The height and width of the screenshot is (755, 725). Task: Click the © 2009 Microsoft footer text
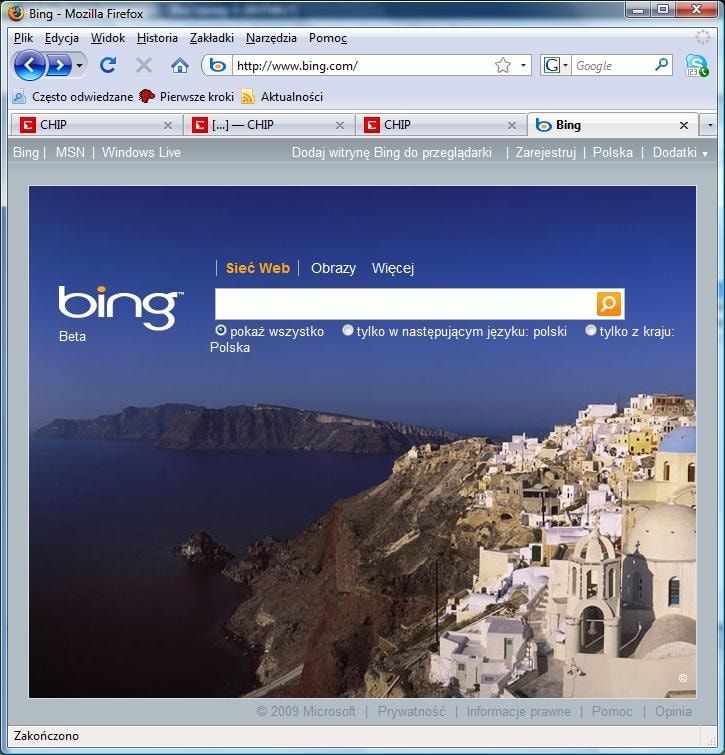click(x=306, y=711)
